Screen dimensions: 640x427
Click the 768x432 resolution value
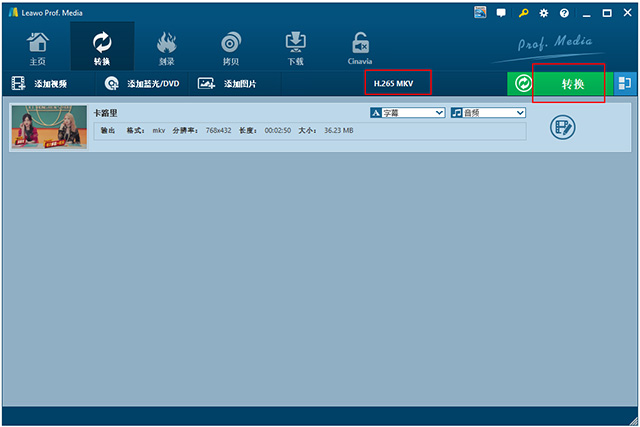pyautogui.click(x=218, y=131)
